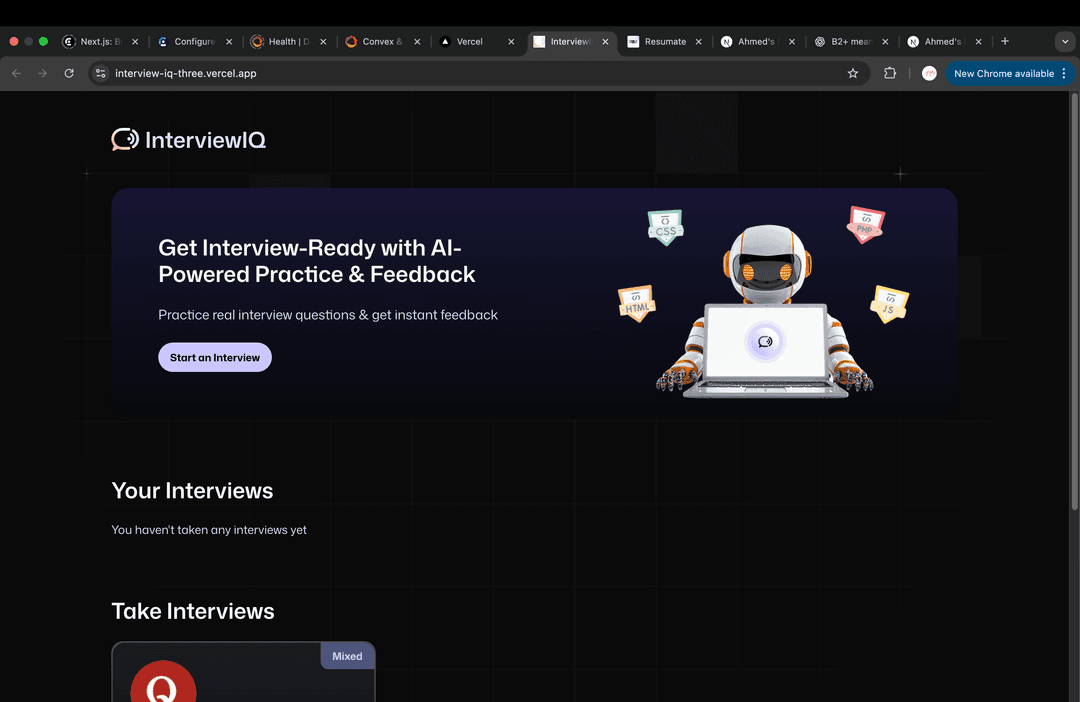Click the browser back arrow
This screenshot has width=1080, height=702.
[16, 73]
